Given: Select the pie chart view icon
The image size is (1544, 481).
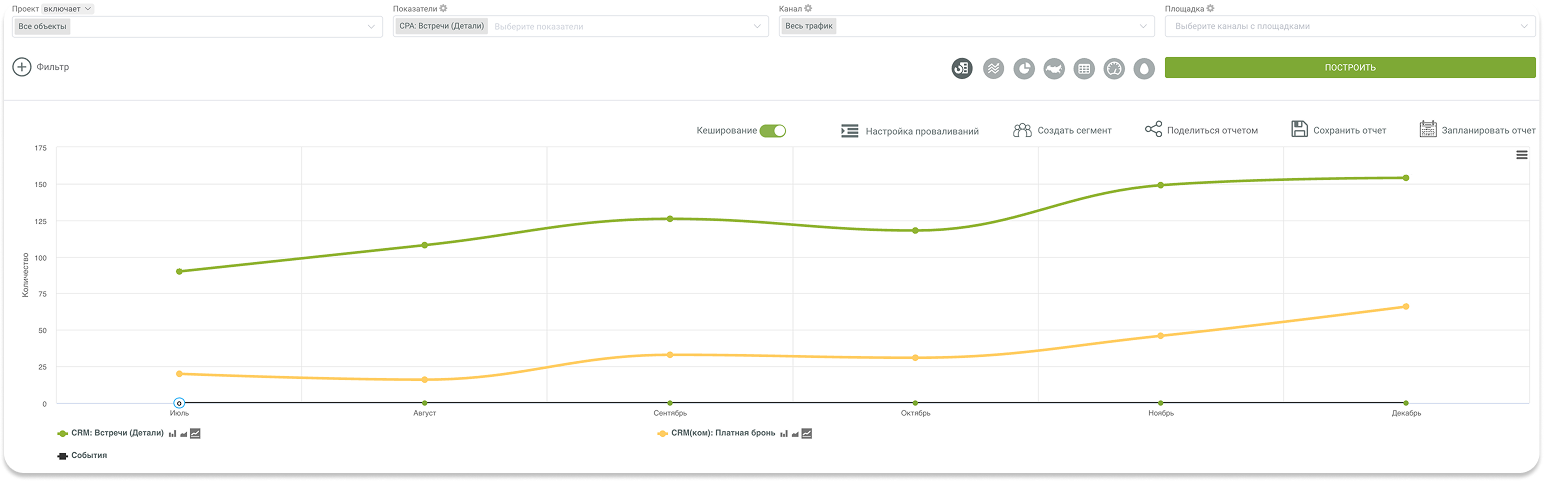Looking at the screenshot, I should pyautogui.click(x=1023, y=68).
